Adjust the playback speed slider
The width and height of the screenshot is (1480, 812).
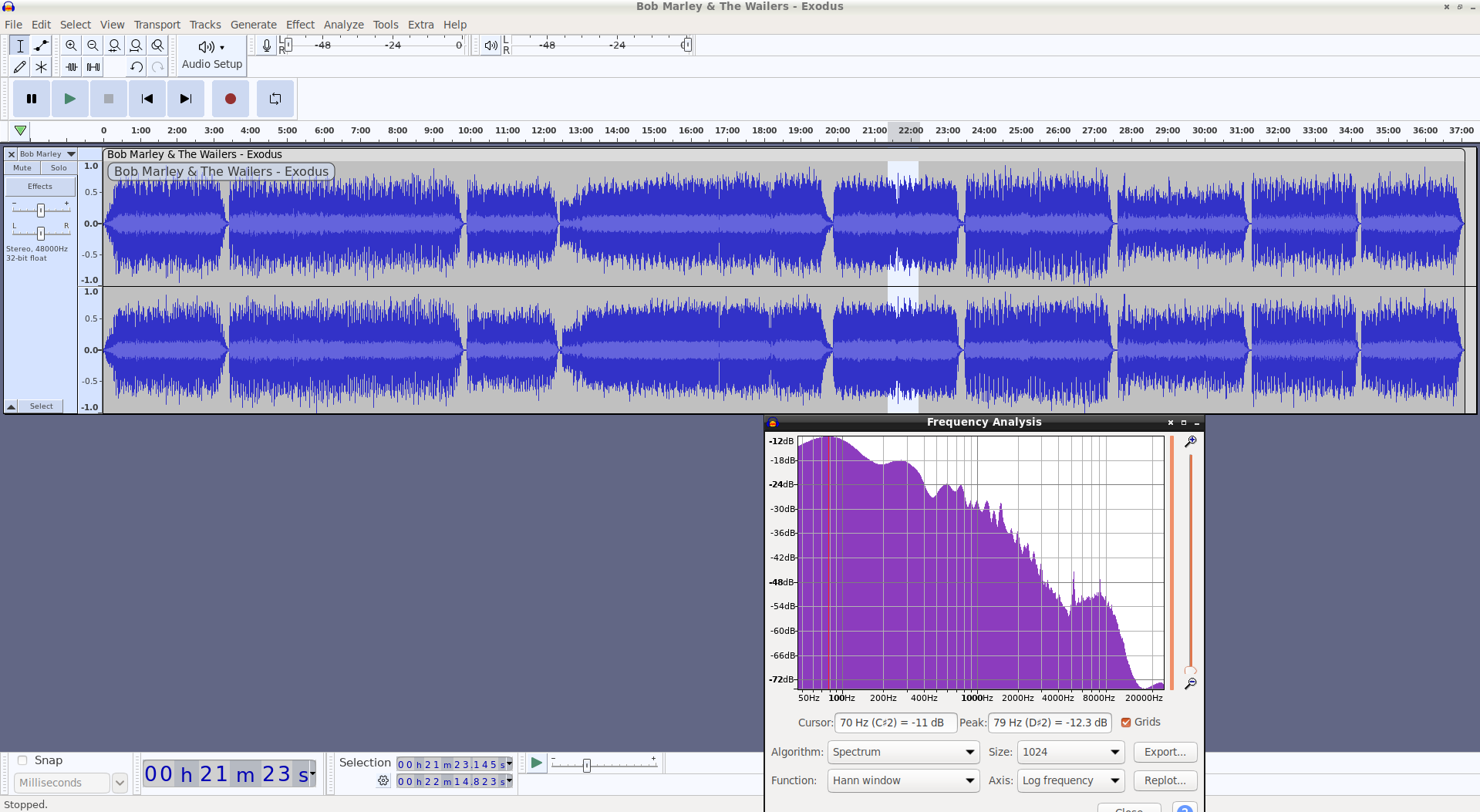click(x=603, y=764)
